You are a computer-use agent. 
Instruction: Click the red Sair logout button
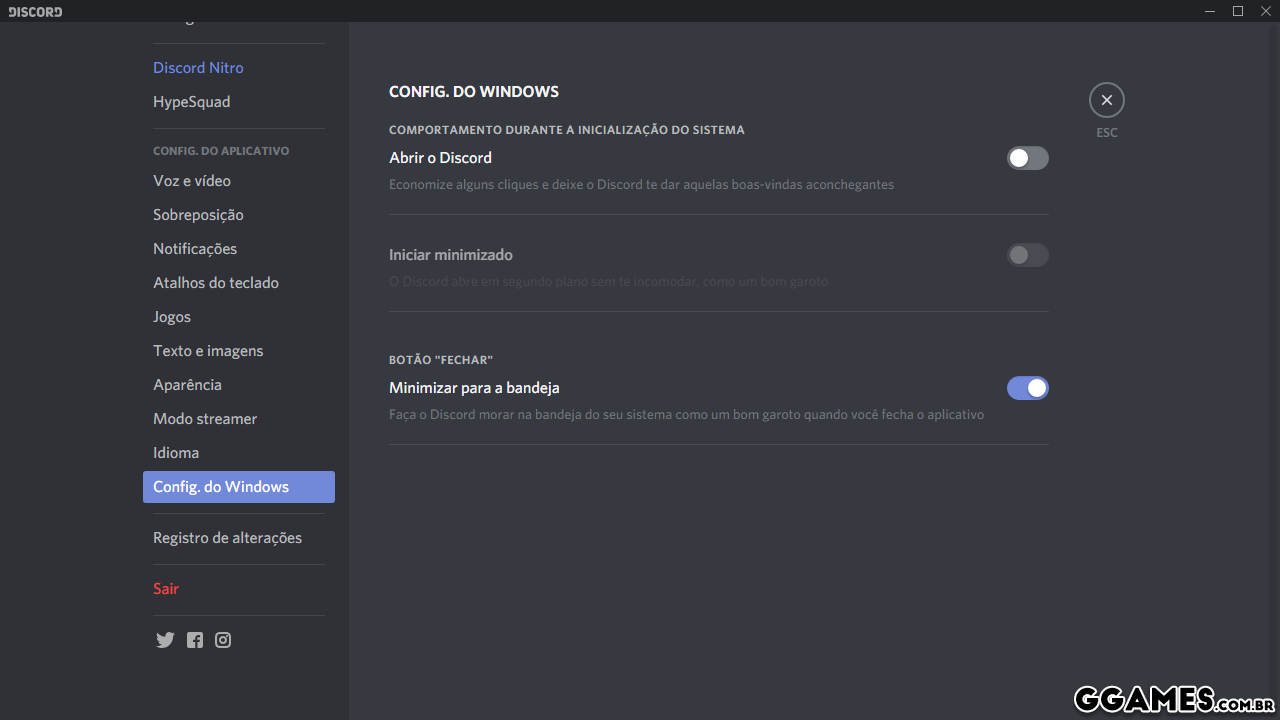(166, 589)
